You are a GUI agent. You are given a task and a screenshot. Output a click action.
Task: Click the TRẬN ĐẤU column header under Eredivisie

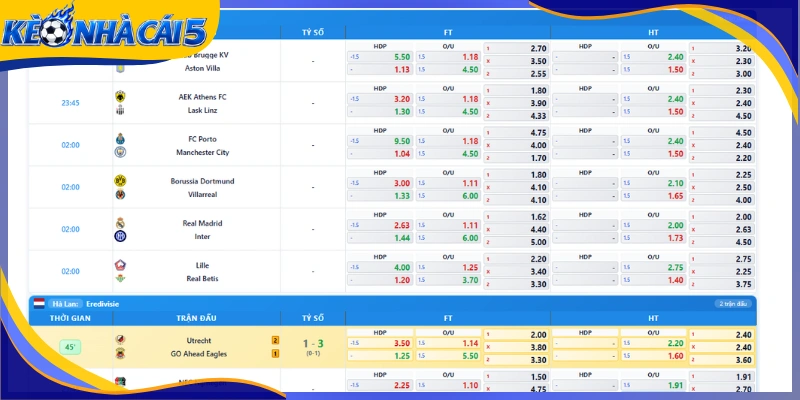coord(196,318)
